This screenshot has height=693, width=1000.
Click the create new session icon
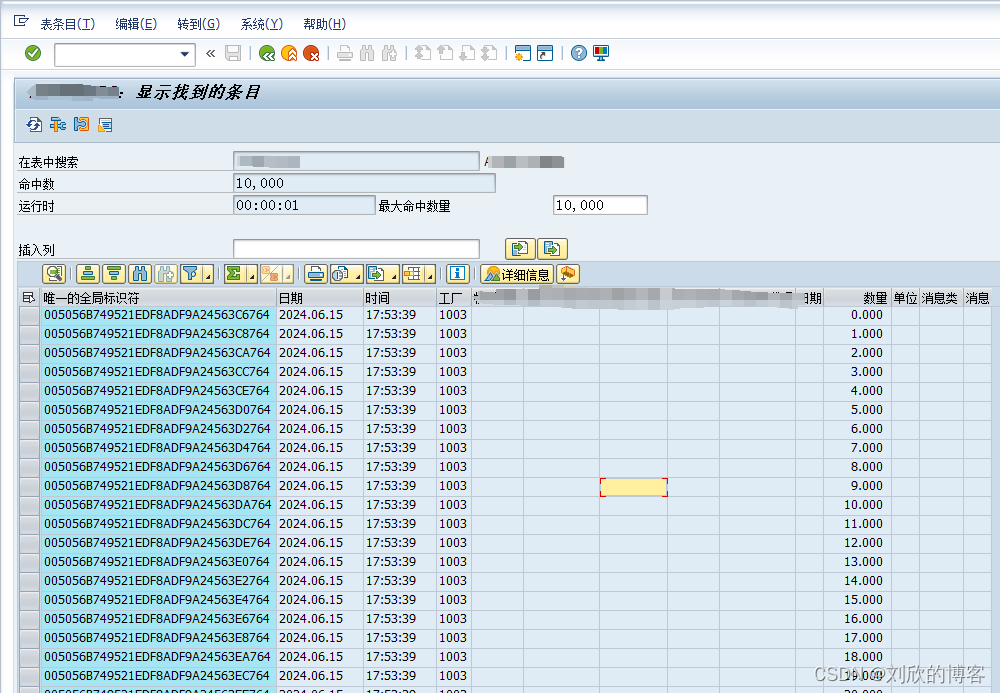(522, 53)
